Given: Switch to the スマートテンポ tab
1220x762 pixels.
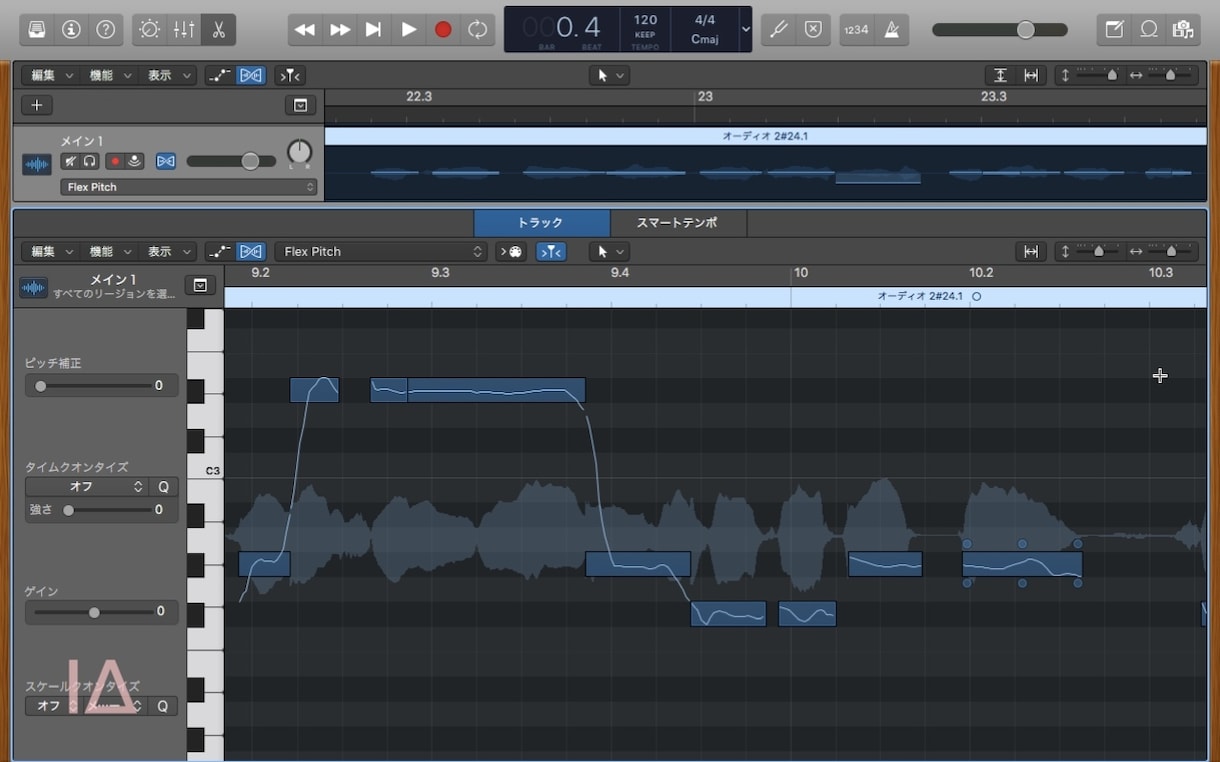Looking at the screenshot, I should pos(677,223).
